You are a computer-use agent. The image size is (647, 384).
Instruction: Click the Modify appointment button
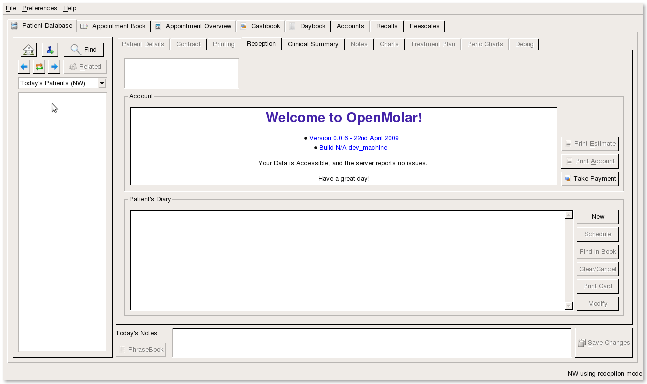coord(597,303)
